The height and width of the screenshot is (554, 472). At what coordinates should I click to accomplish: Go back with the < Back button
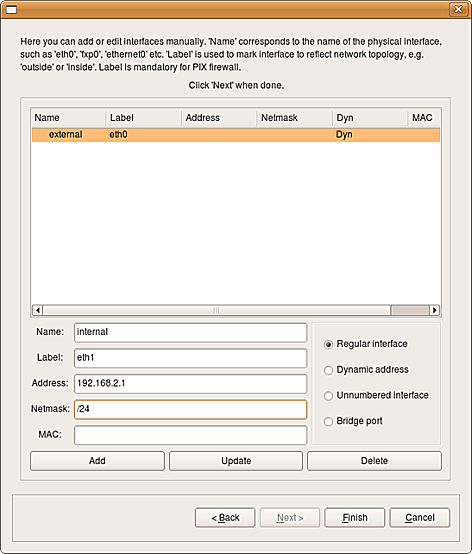[x=225, y=518]
